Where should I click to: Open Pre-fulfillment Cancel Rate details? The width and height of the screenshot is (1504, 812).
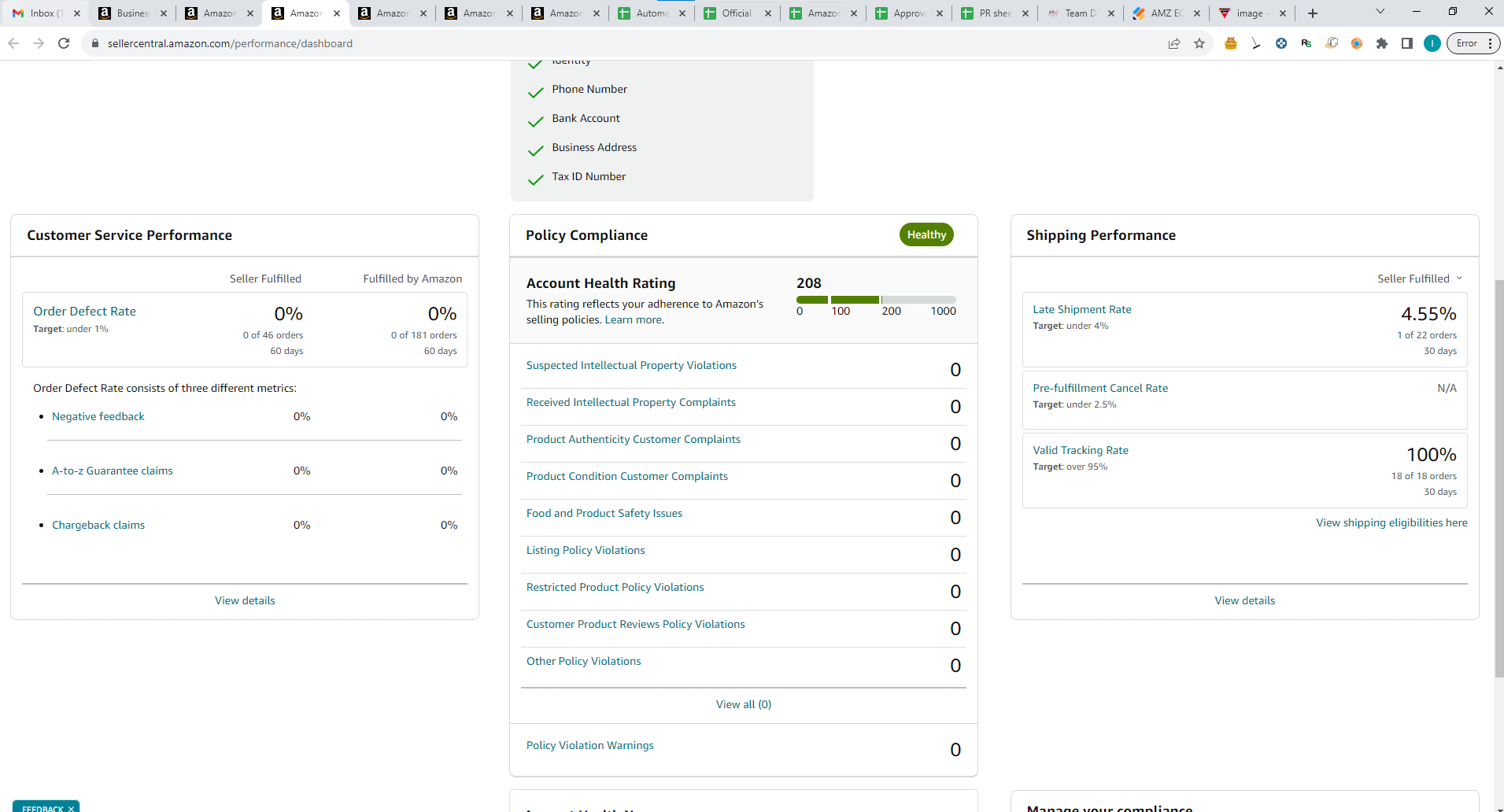pos(1100,388)
